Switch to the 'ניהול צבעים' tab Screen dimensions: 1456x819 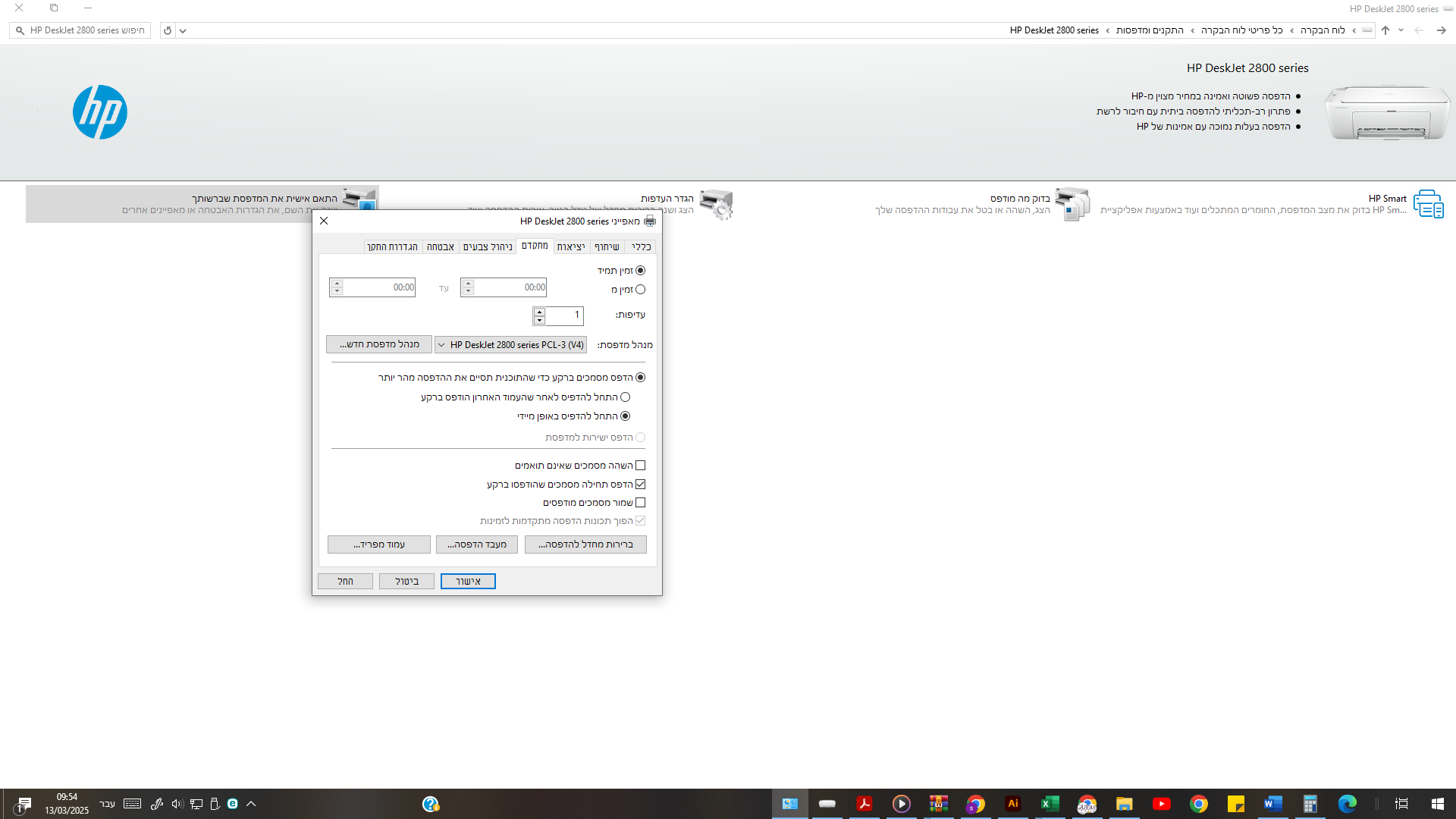[488, 247]
